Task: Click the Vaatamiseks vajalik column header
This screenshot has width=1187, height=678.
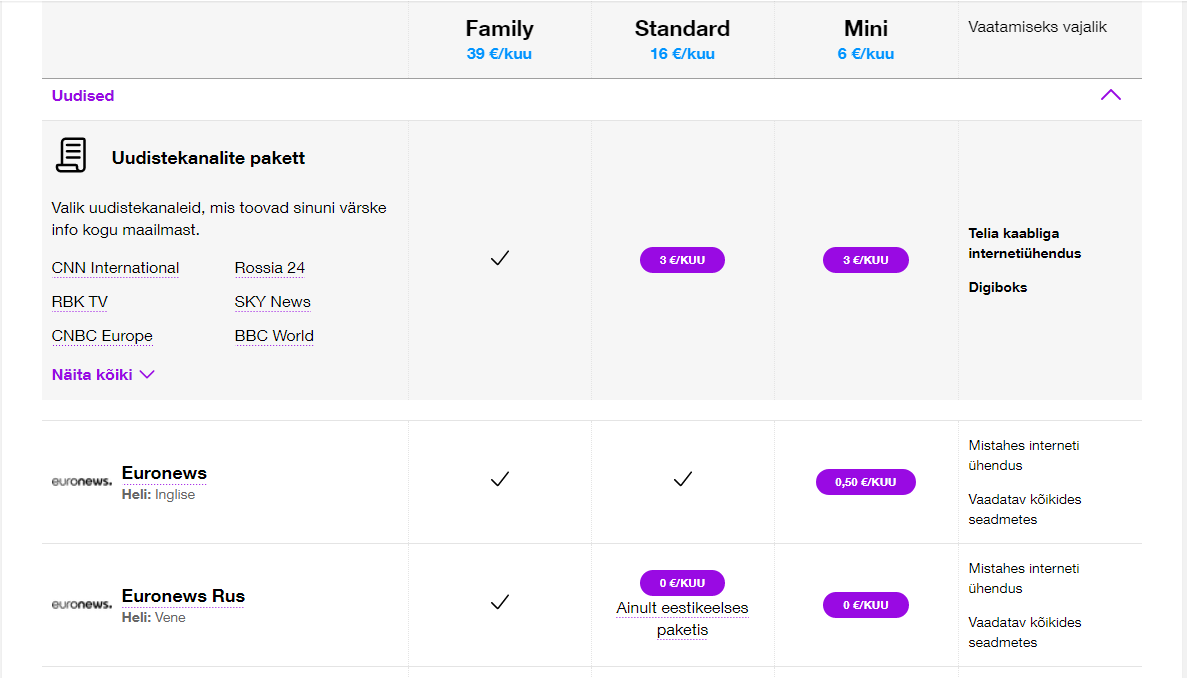Action: pyautogui.click(x=1037, y=27)
